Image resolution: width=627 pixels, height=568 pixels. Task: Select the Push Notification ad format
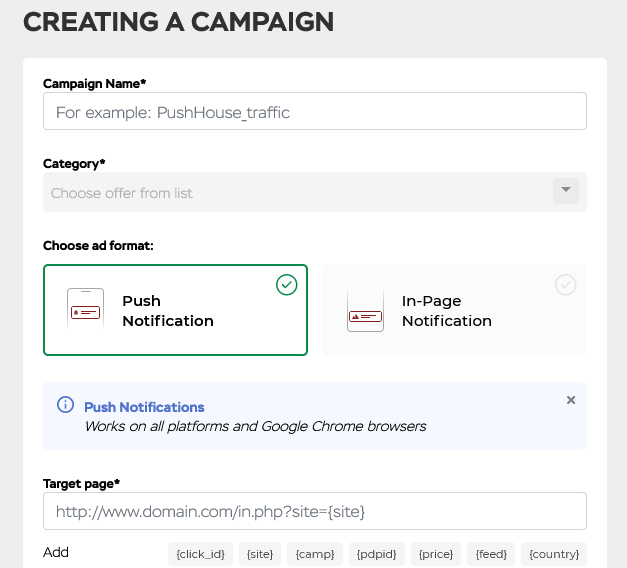175,311
